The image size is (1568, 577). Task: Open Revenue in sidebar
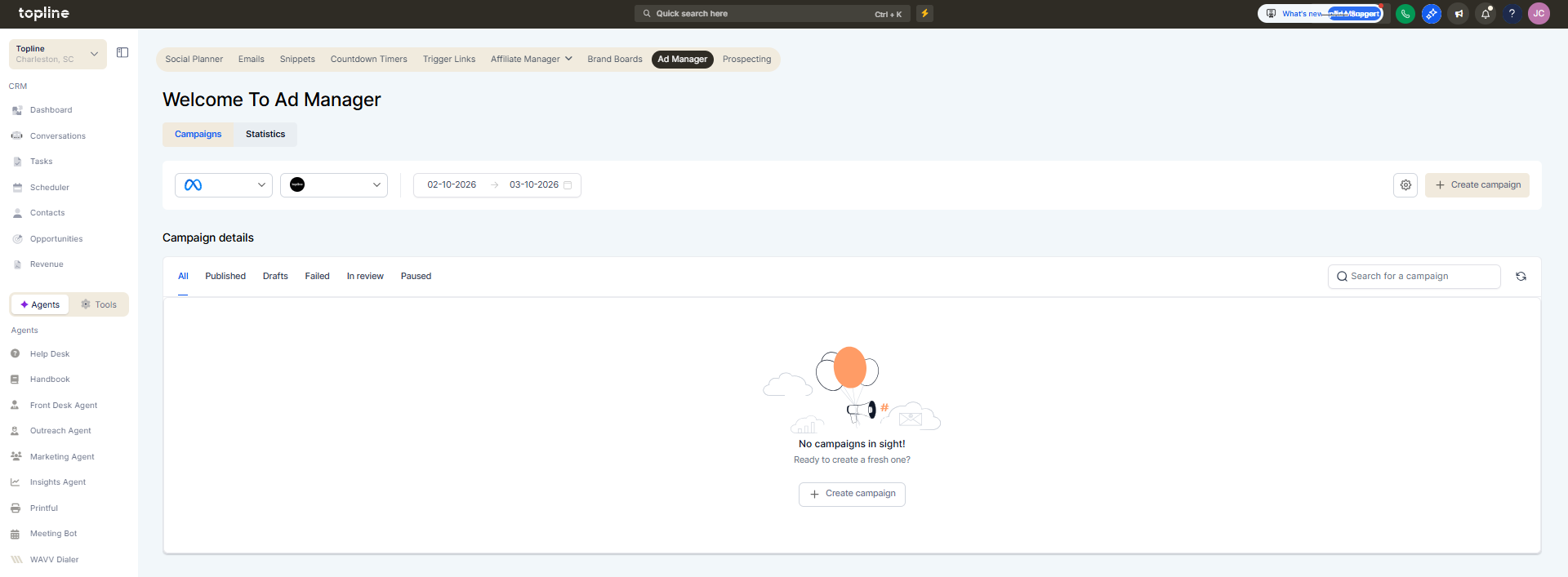(x=47, y=264)
